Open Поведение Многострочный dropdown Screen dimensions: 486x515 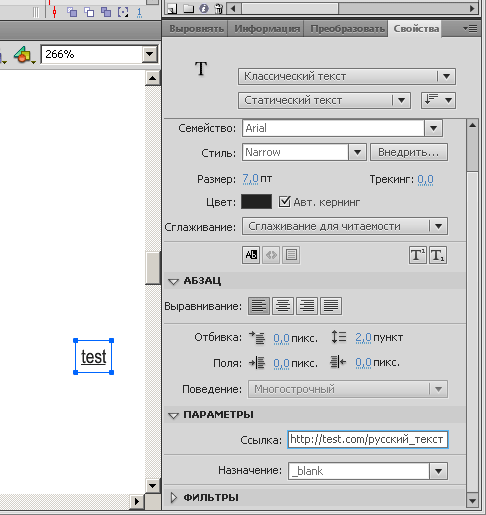click(348, 389)
